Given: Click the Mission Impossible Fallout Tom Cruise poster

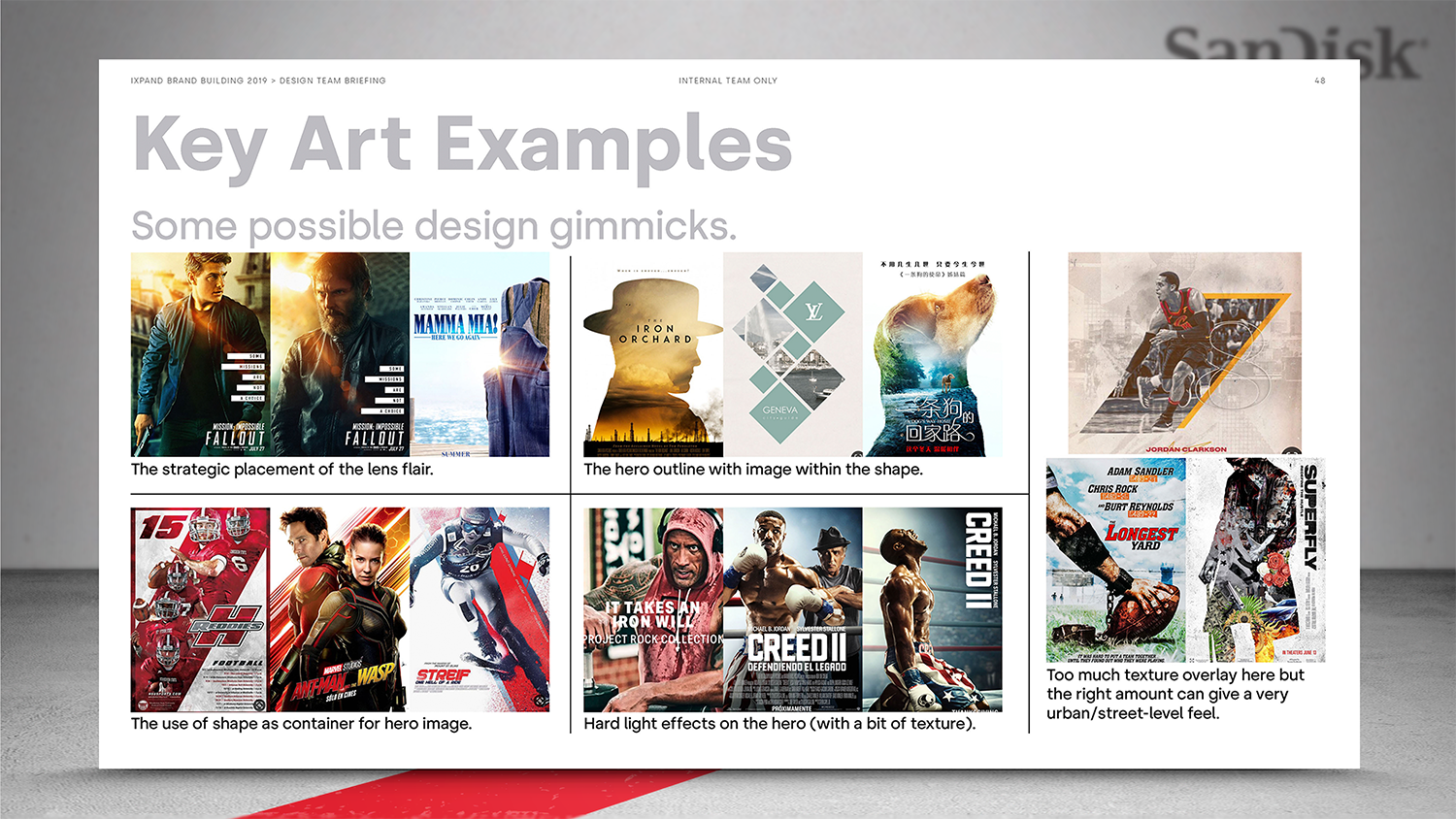Looking at the screenshot, I should [x=201, y=354].
